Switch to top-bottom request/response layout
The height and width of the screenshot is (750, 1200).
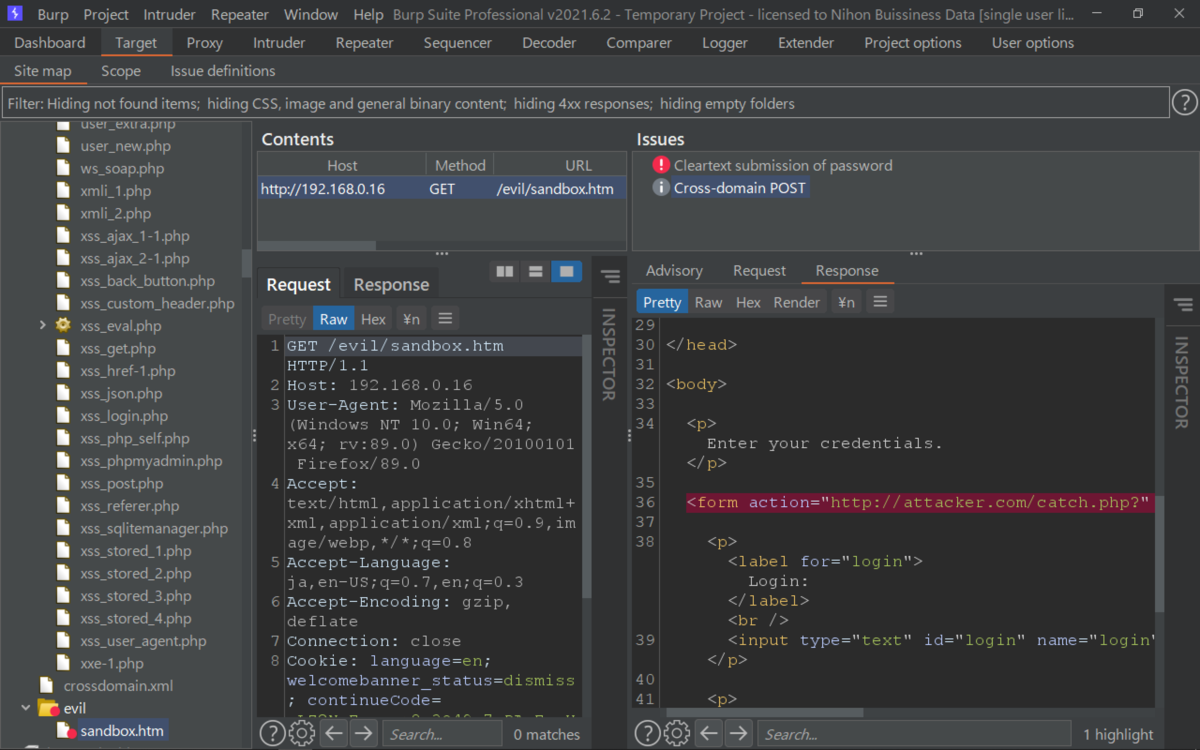click(x=536, y=271)
